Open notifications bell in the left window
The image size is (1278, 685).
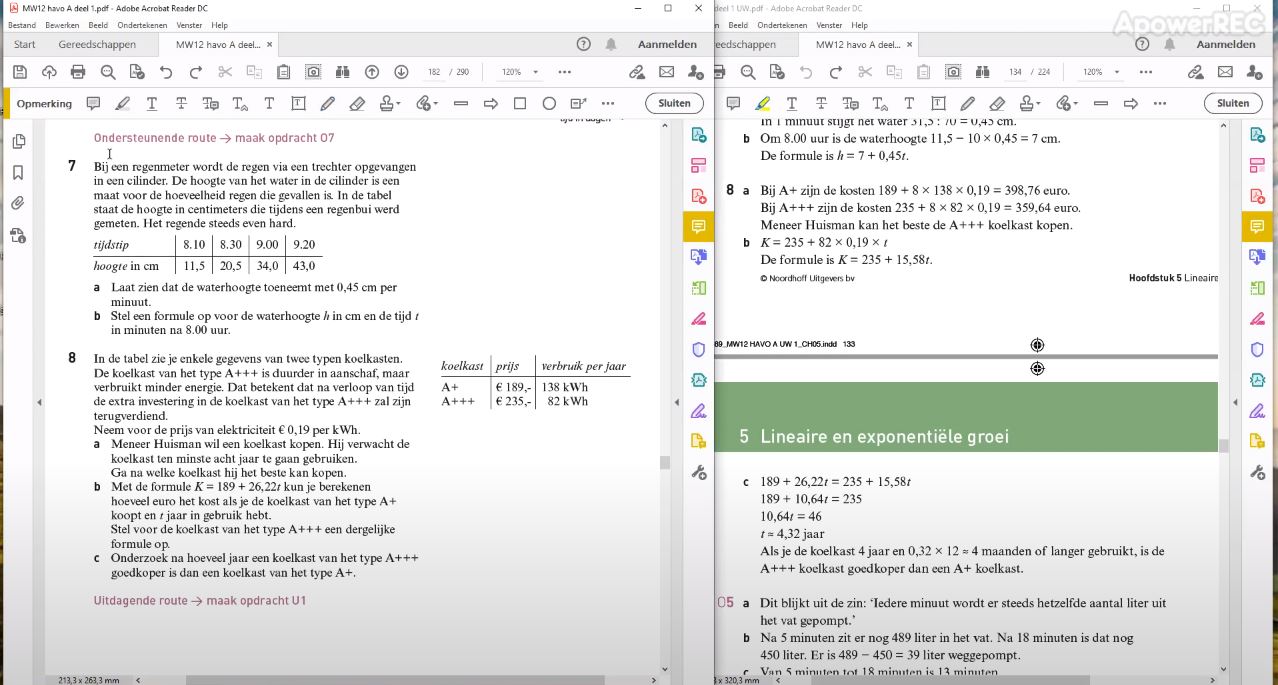tap(611, 44)
